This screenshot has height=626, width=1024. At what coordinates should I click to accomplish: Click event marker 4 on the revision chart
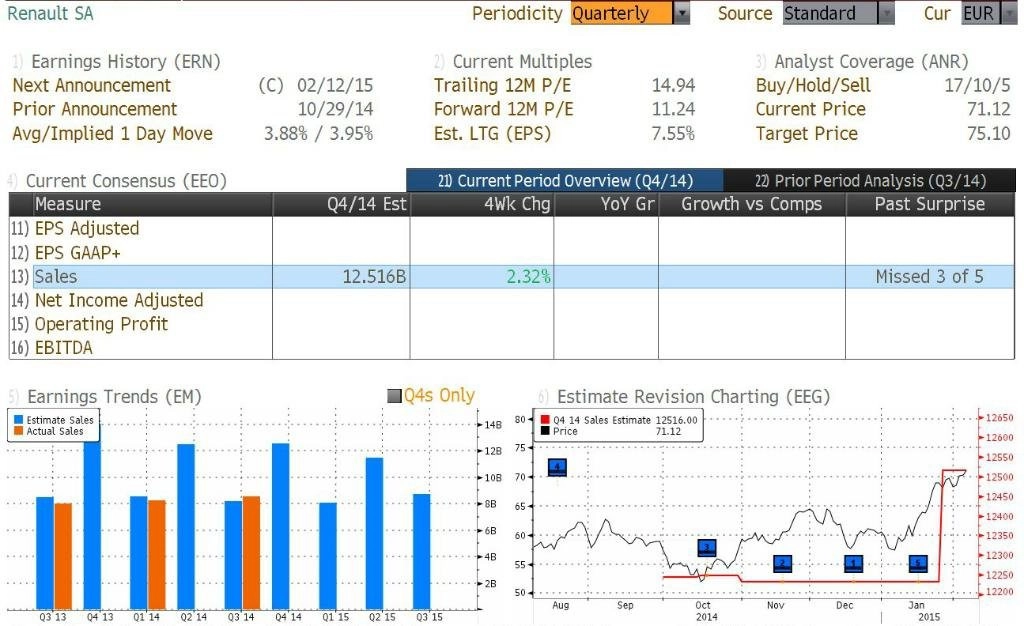(557, 467)
